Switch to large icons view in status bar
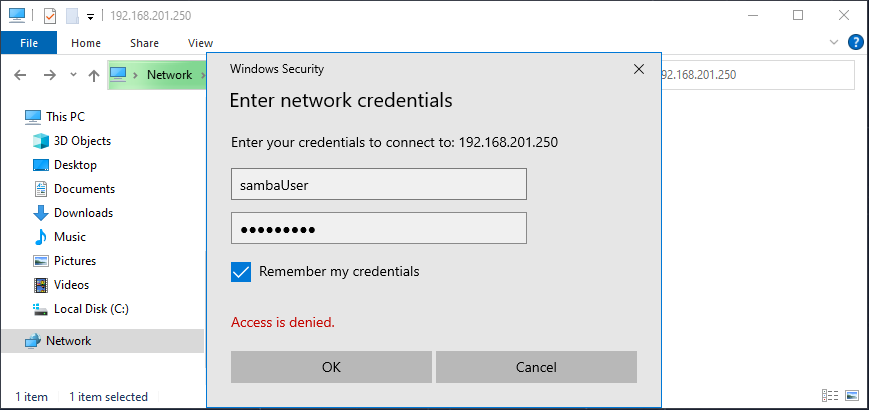Viewport: 869px width, 410px height. click(852, 397)
